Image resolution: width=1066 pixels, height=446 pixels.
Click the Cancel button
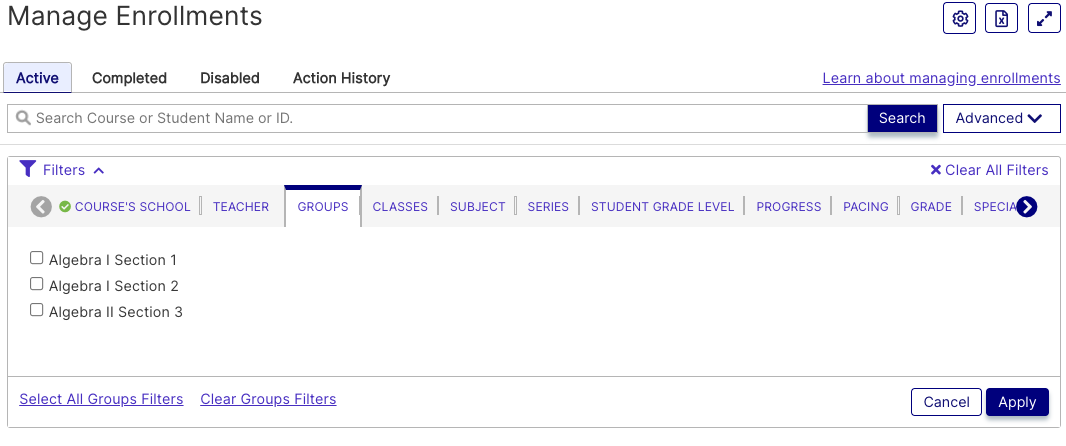[946, 402]
